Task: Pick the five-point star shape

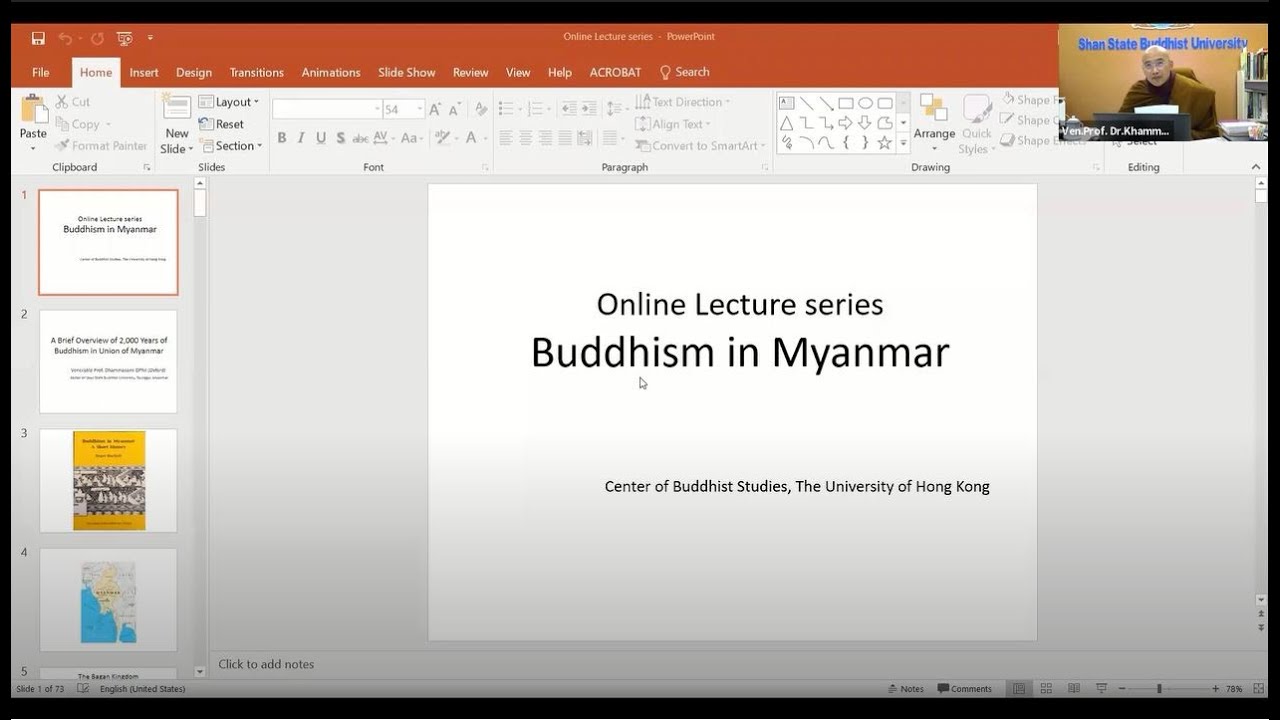Action: (884, 142)
